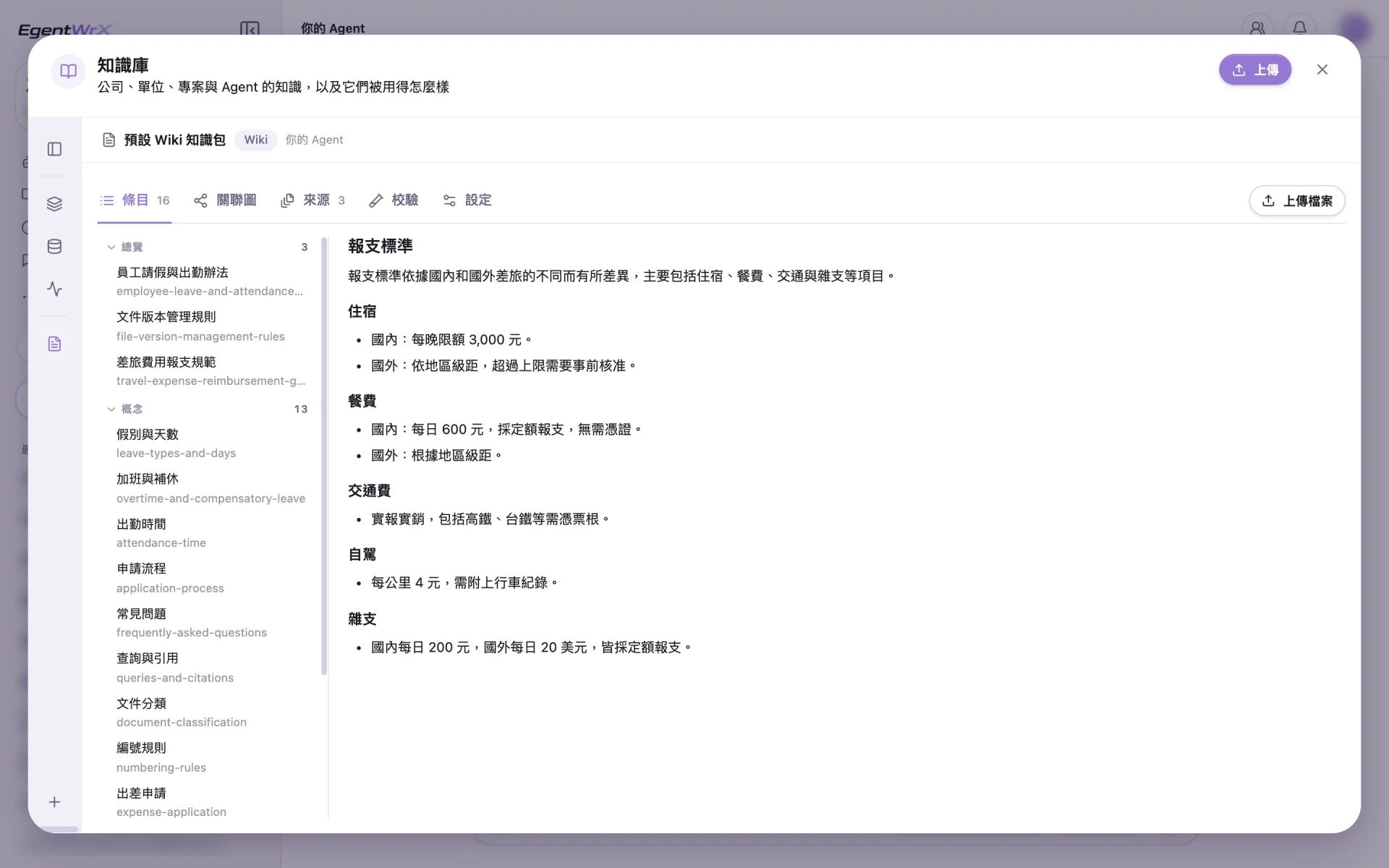Viewport: 1389px width, 868px height.
Task: Switch to the 條目 tab
Action: [x=135, y=200]
